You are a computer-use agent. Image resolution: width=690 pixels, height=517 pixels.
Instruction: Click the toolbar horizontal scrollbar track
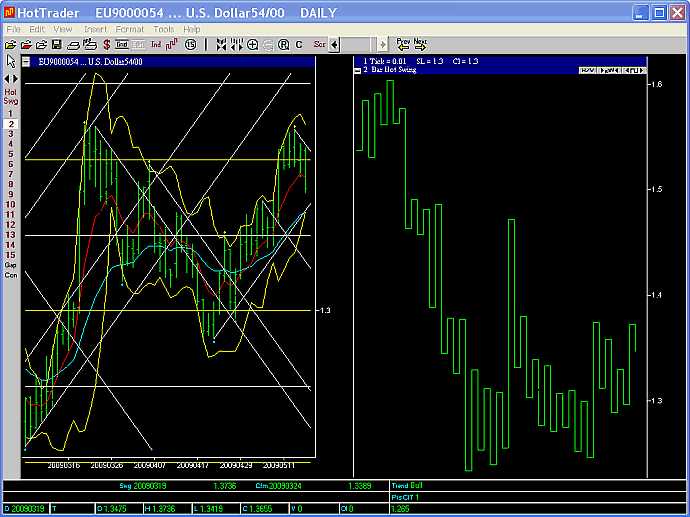tap(359, 44)
